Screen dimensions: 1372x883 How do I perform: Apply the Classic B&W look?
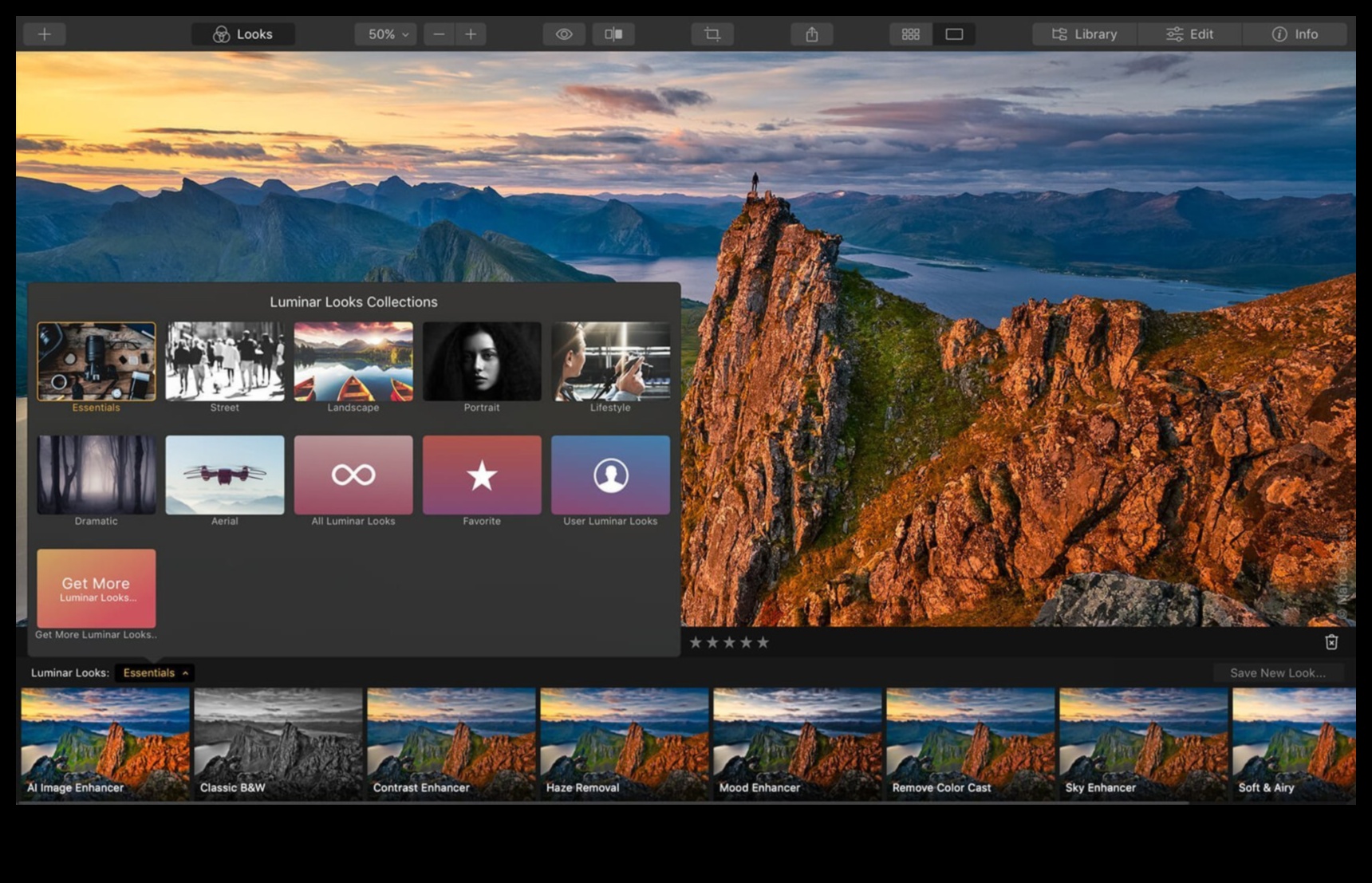(278, 744)
